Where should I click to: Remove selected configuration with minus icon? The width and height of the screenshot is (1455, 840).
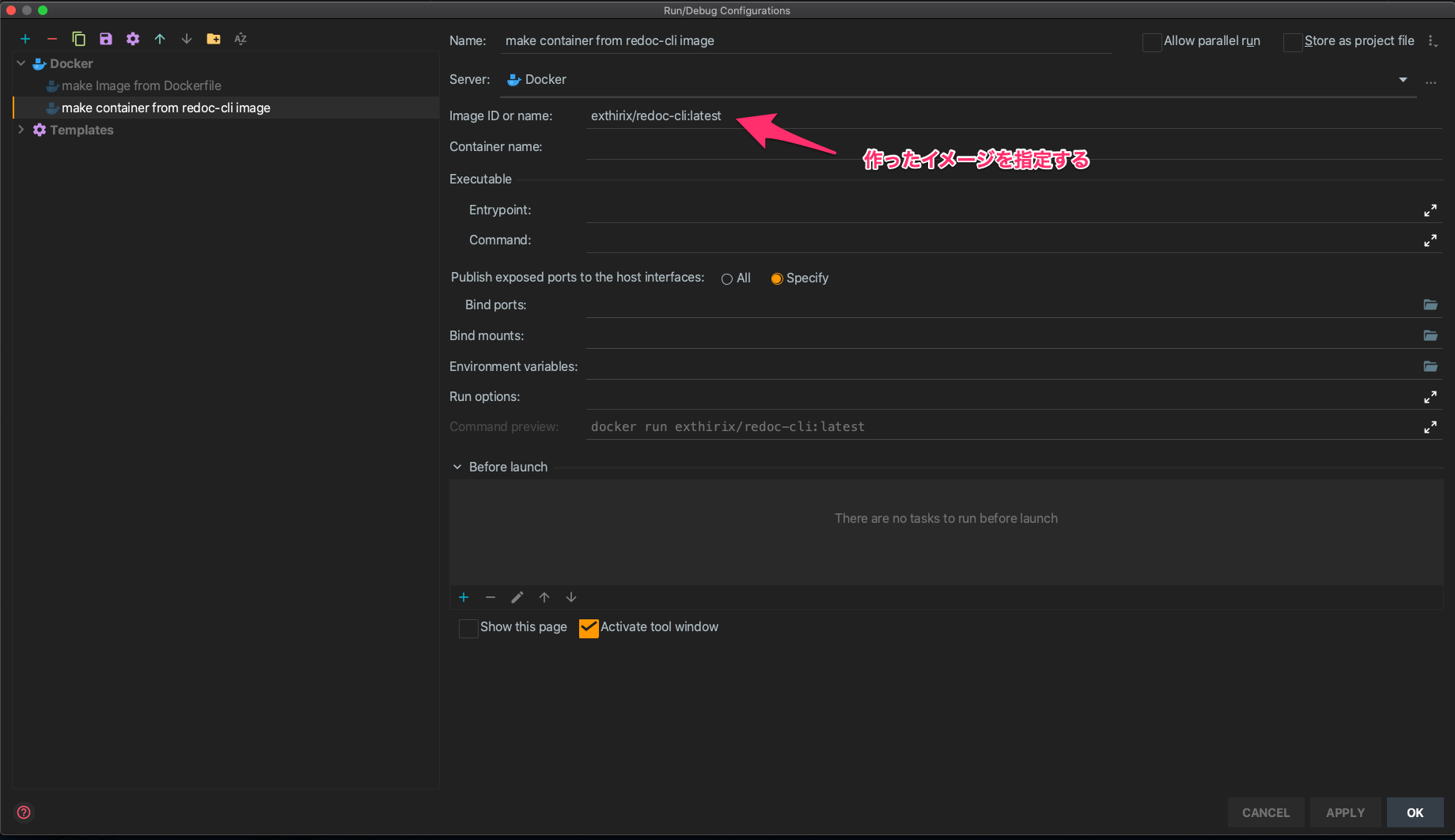click(x=52, y=39)
